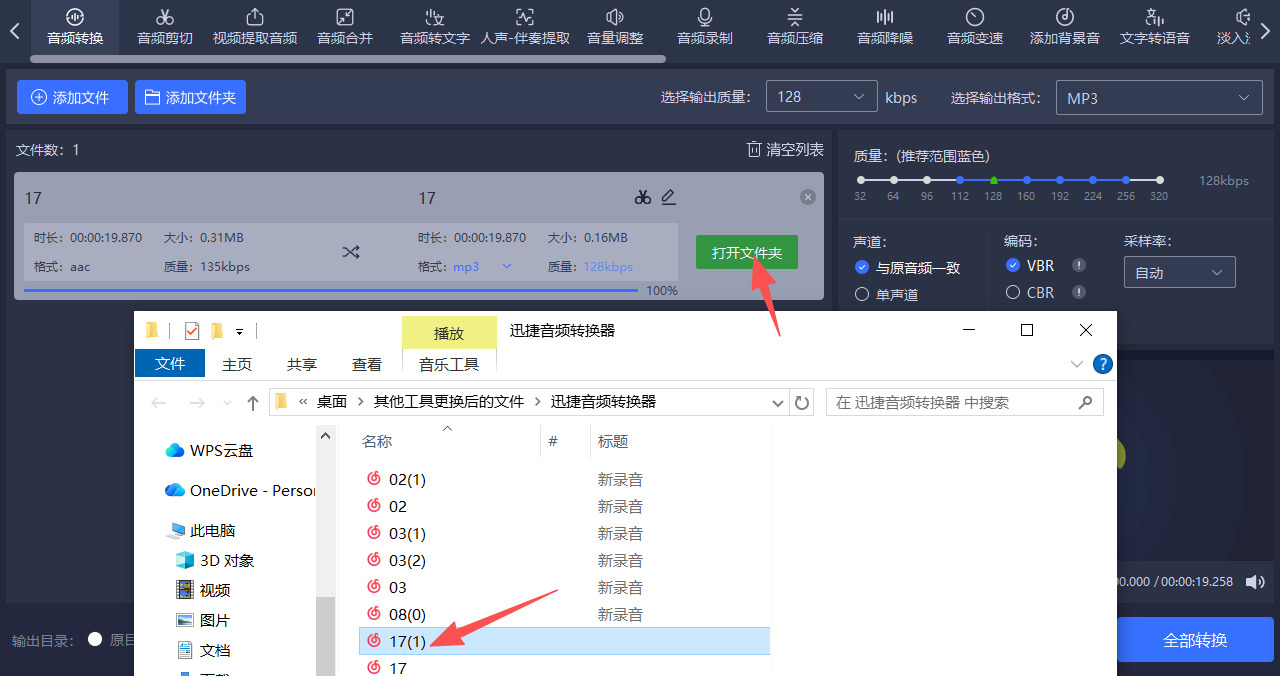Screen dimensions: 1280x676
Task: Switch to the 查看 tab in Explorer
Action: point(366,363)
